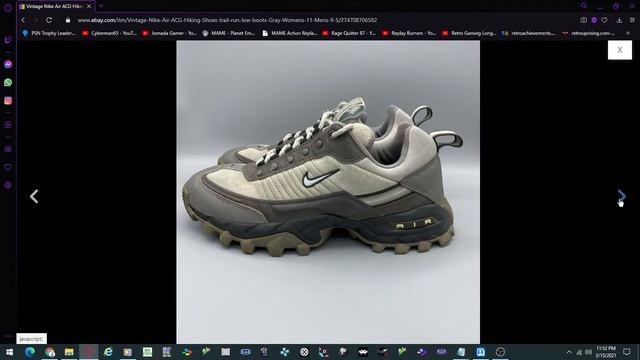Reload the eBay page
Viewport: 640px width, 360px height.
pyautogui.click(x=49, y=20)
